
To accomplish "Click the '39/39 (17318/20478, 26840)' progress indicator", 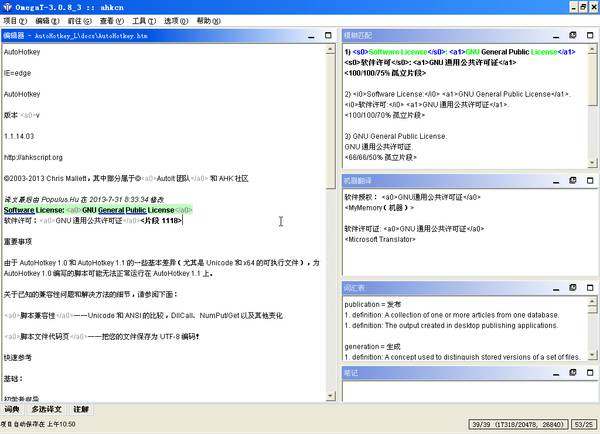I will click(518, 424).
